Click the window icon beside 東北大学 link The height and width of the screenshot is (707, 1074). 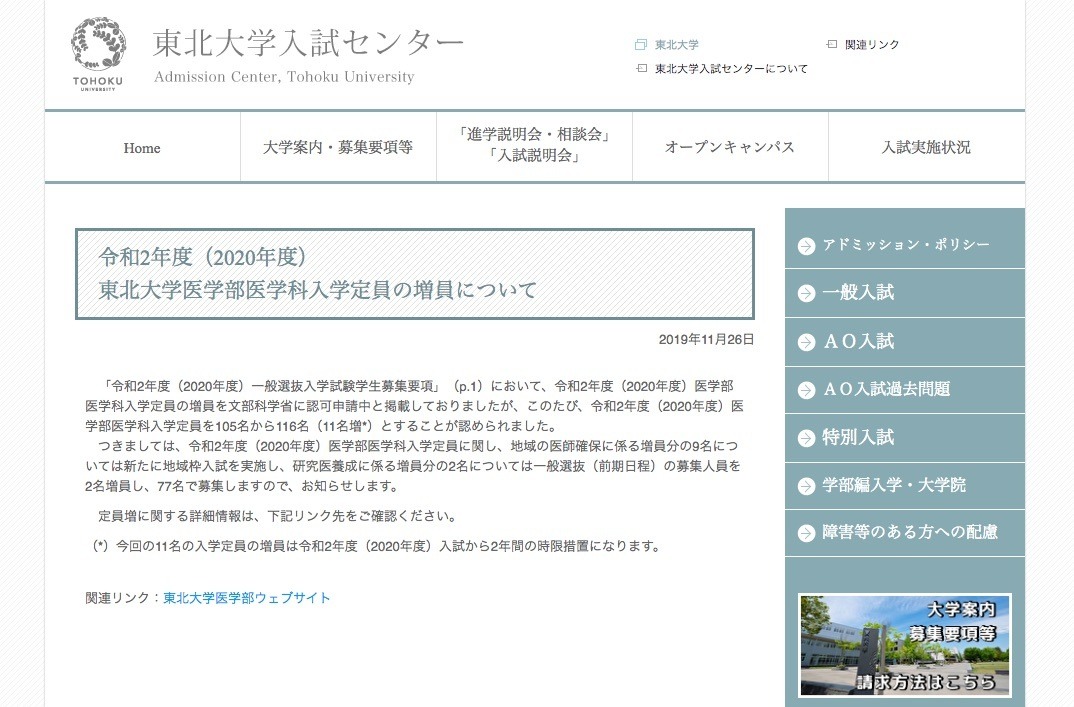(x=640, y=45)
